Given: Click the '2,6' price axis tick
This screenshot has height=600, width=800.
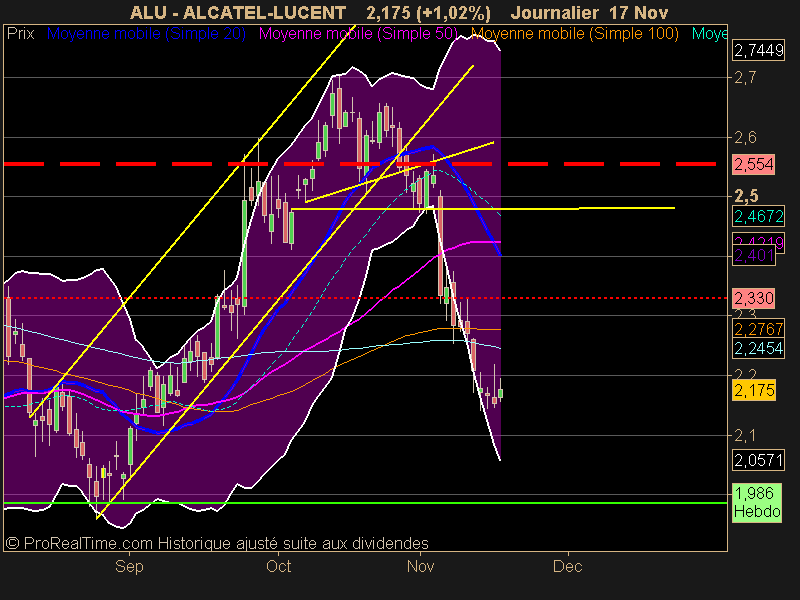Looking at the screenshot, I should [x=745, y=137].
